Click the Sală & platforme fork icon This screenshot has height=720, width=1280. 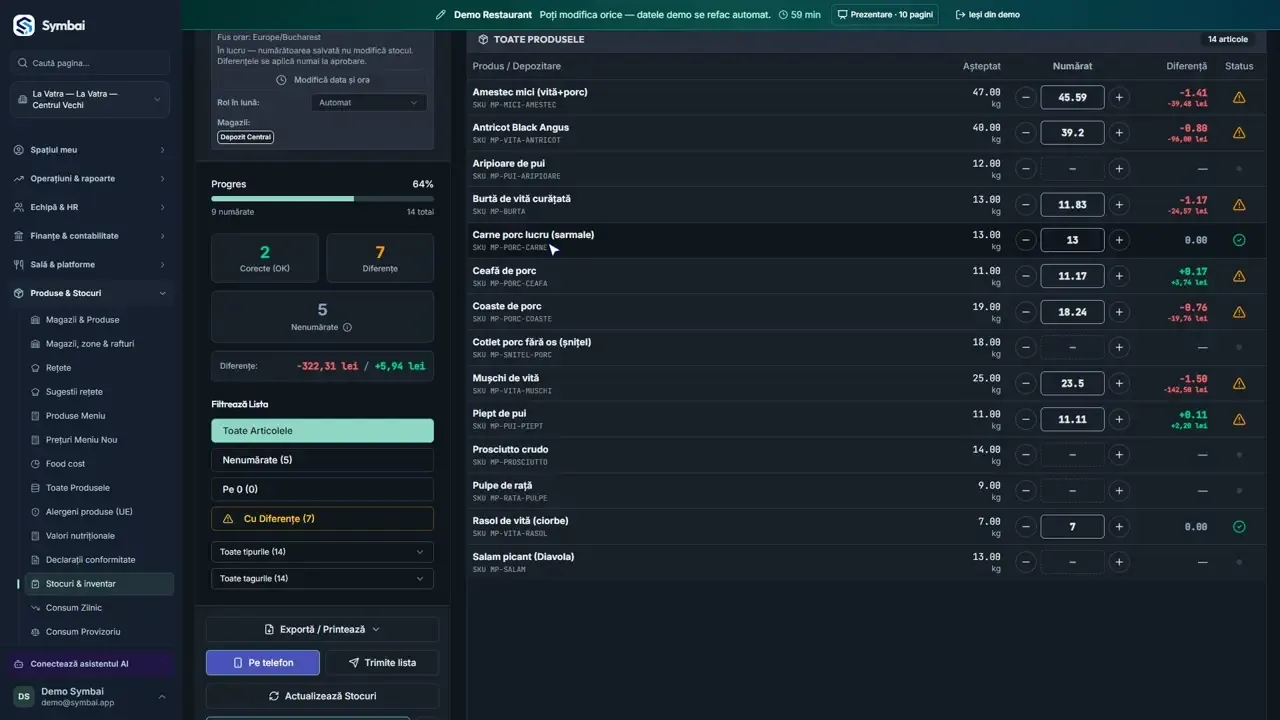coord(20,265)
